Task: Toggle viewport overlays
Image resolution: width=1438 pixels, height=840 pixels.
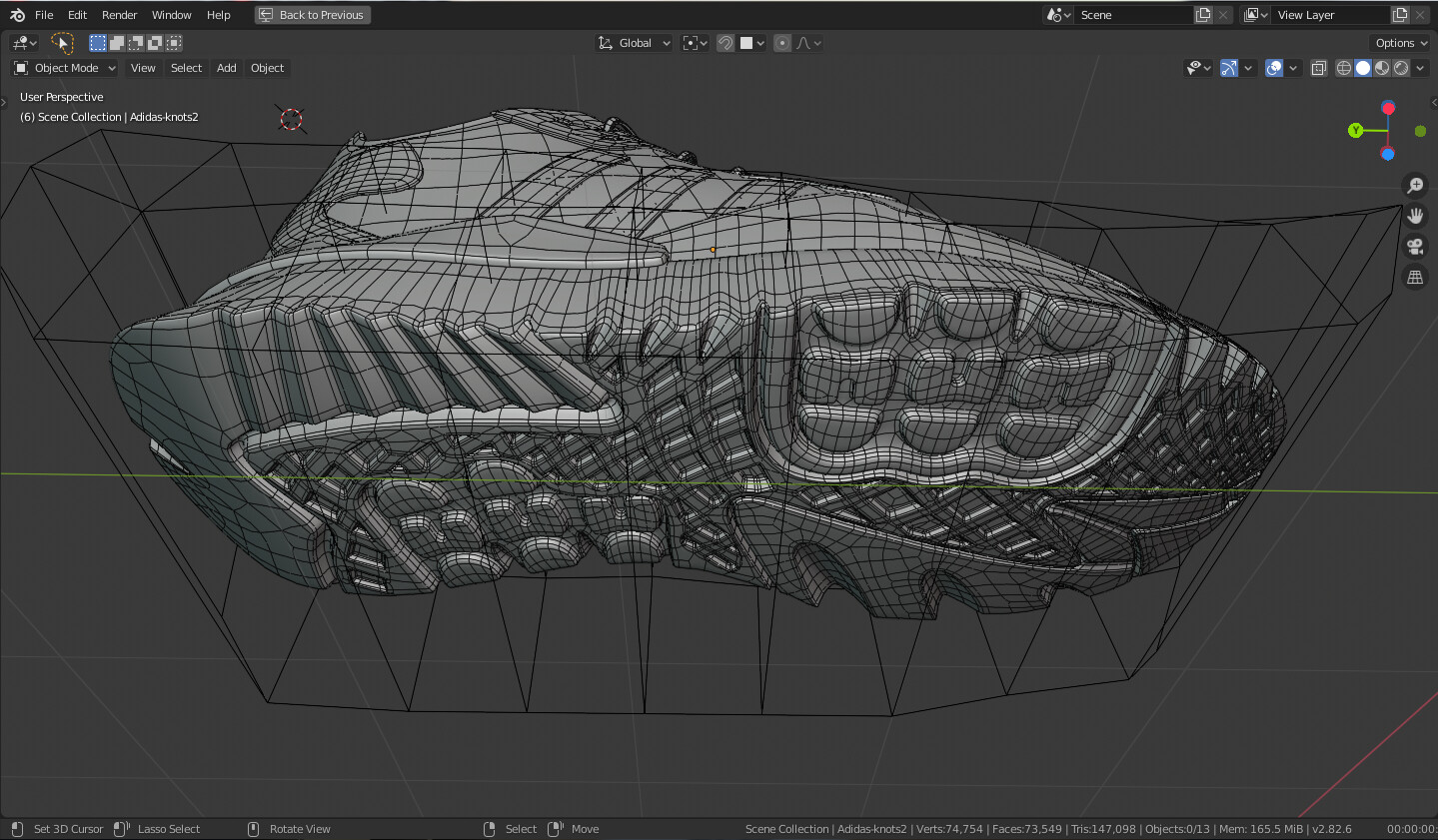Action: click(1274, 68)
